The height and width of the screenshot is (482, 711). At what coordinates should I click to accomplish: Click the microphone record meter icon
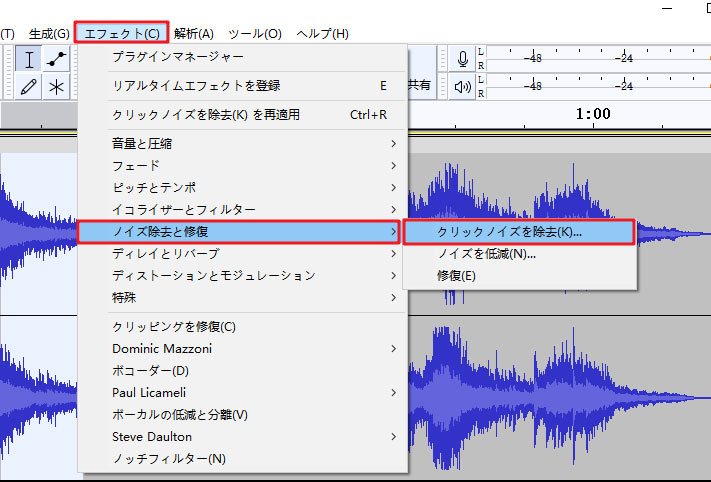point(462,59)
